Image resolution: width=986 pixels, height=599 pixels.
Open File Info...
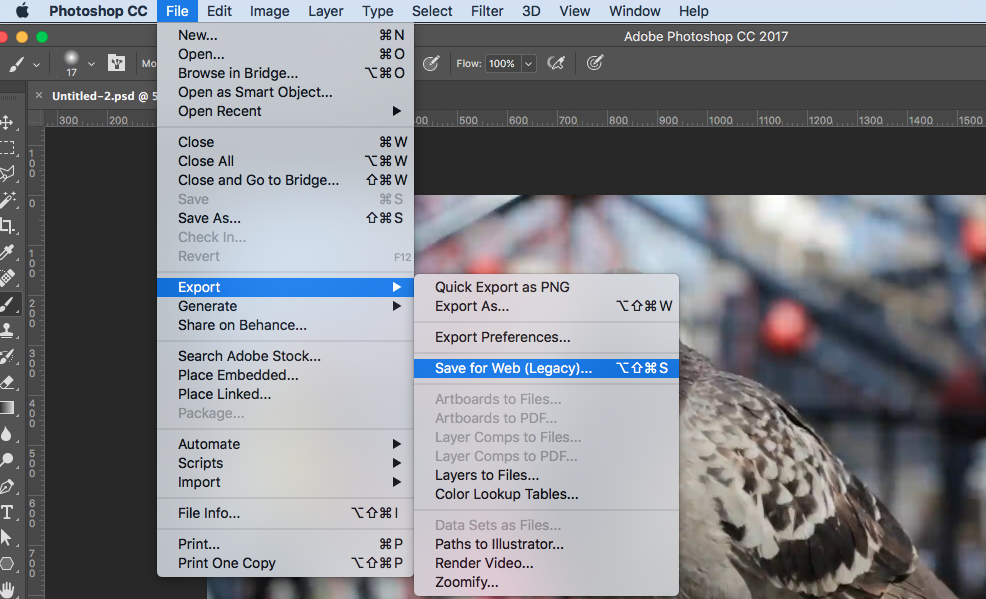(x=285, y=513)
